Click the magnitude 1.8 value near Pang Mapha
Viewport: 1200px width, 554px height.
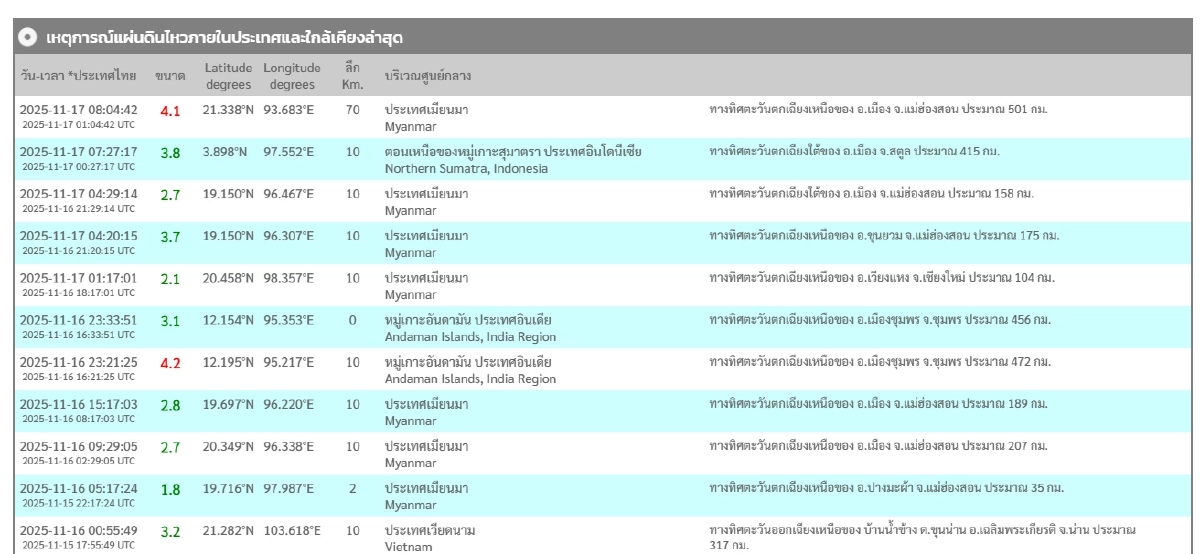170,489
